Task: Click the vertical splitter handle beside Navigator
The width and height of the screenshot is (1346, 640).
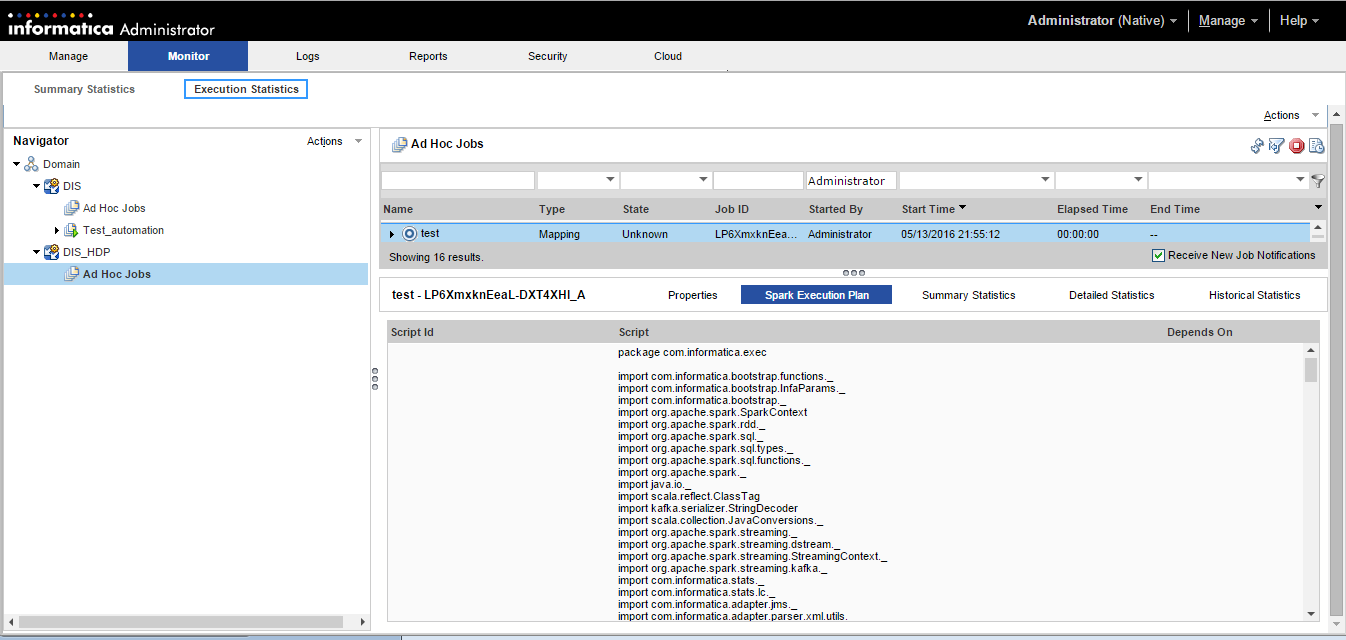Action: pos(374,378)
